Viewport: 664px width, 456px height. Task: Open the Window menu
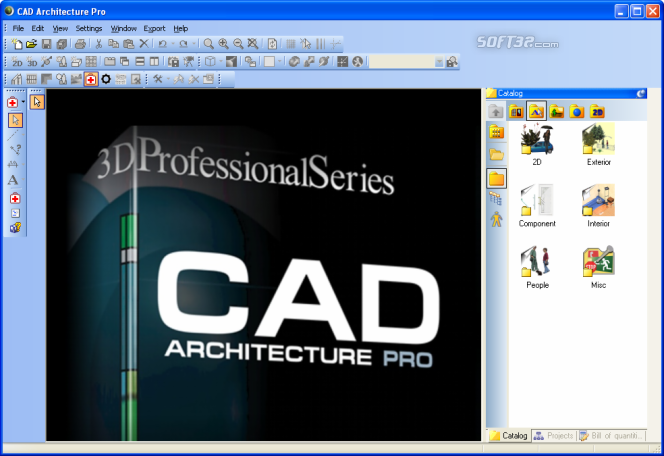coord(124,28)
